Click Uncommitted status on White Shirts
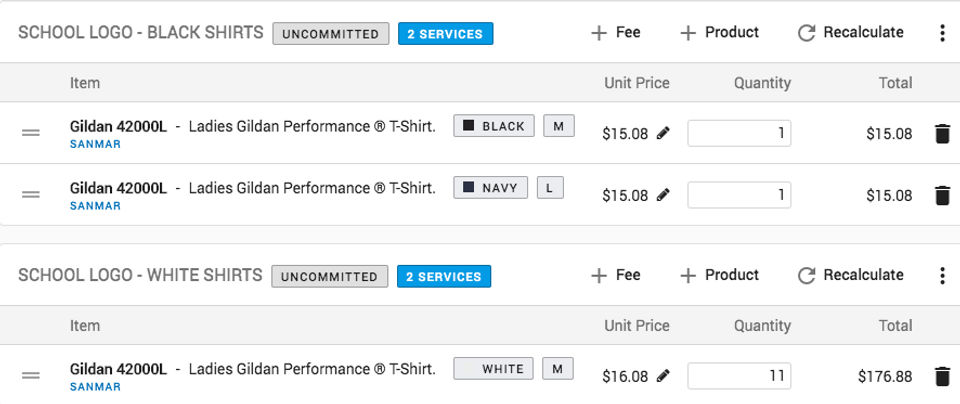 [329, 277]
